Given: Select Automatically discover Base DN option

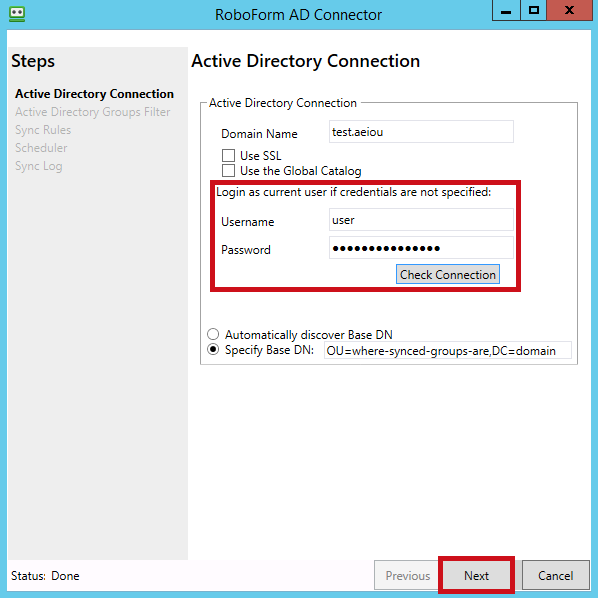Looking at the screenshot, I should (213, 334).
